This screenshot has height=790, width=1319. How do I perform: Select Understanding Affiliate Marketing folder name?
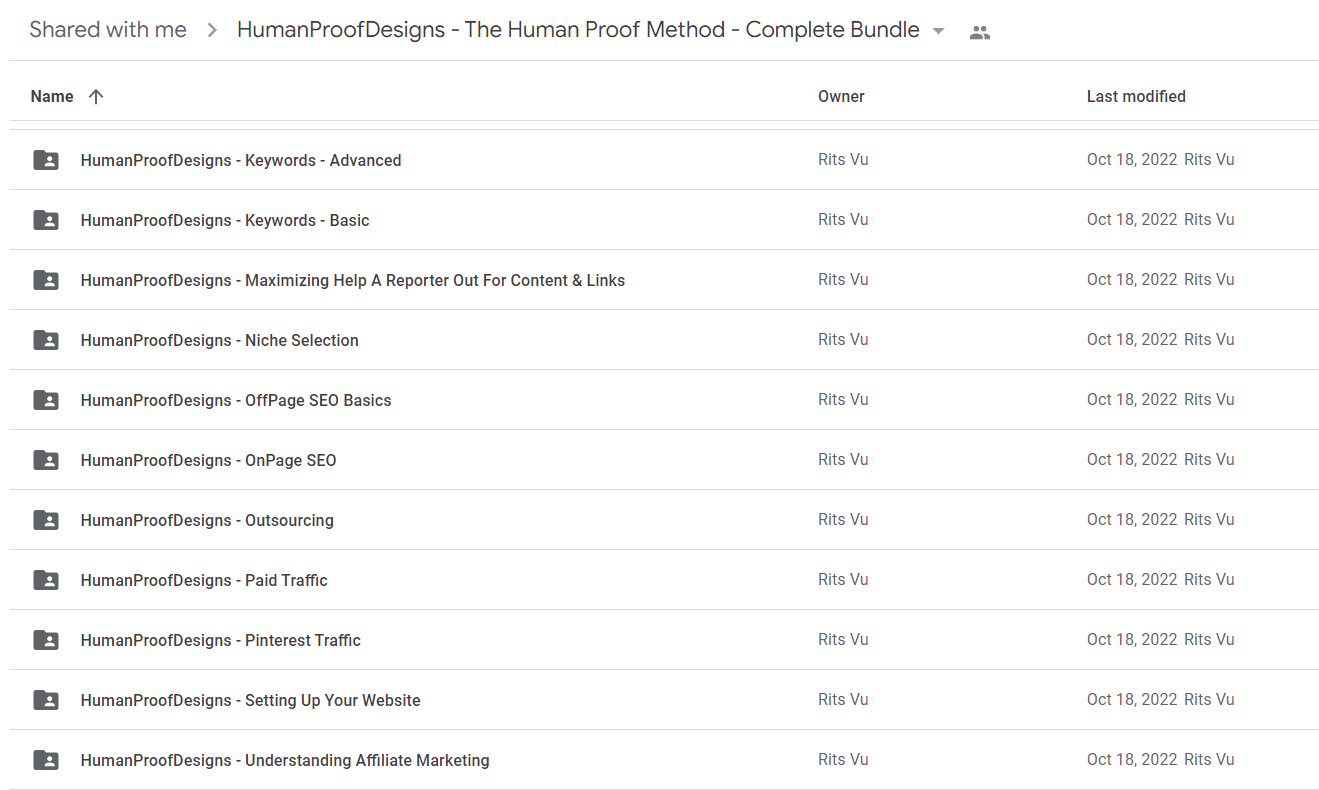[x=285, y=760]
